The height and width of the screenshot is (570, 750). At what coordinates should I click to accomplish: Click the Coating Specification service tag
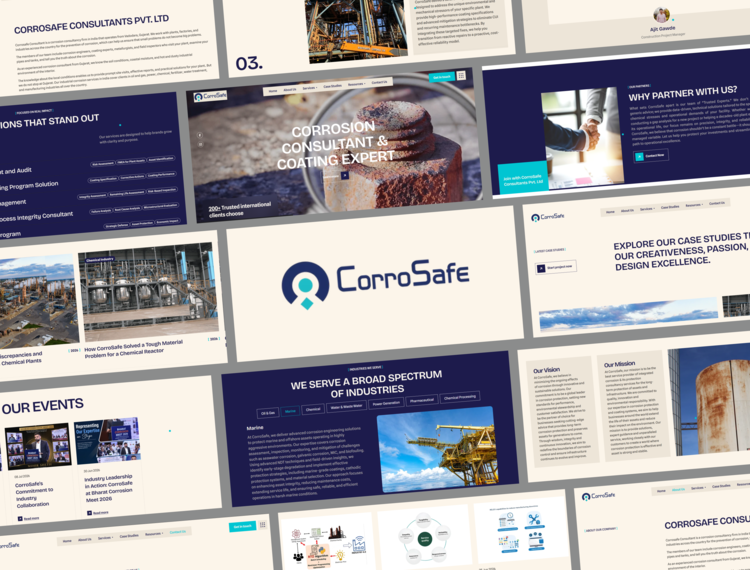tap(103, 180)
